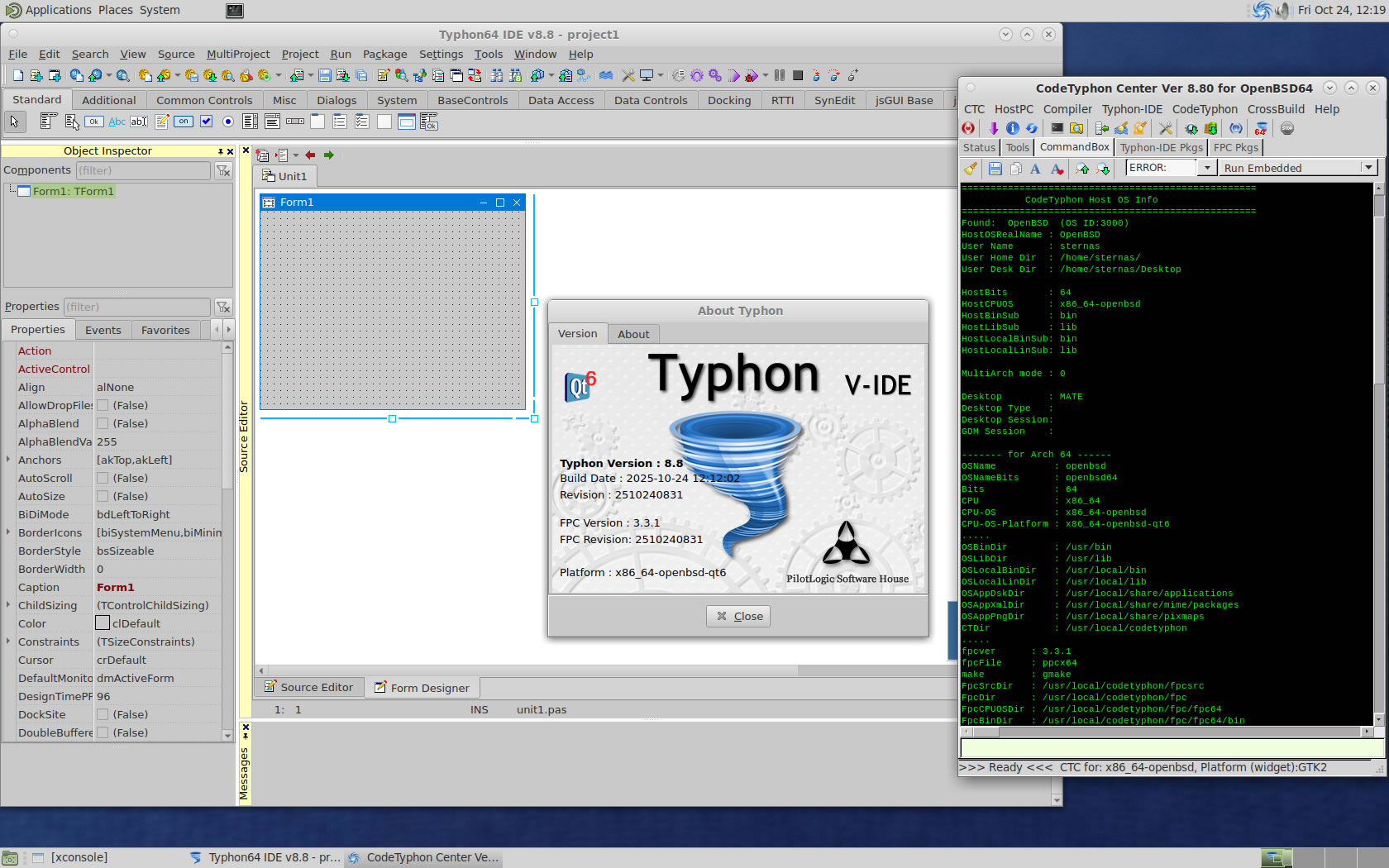This screenshot has width=1389, height=868.
Task: Click the Components filter input field
Action: (x=143, y=170)
